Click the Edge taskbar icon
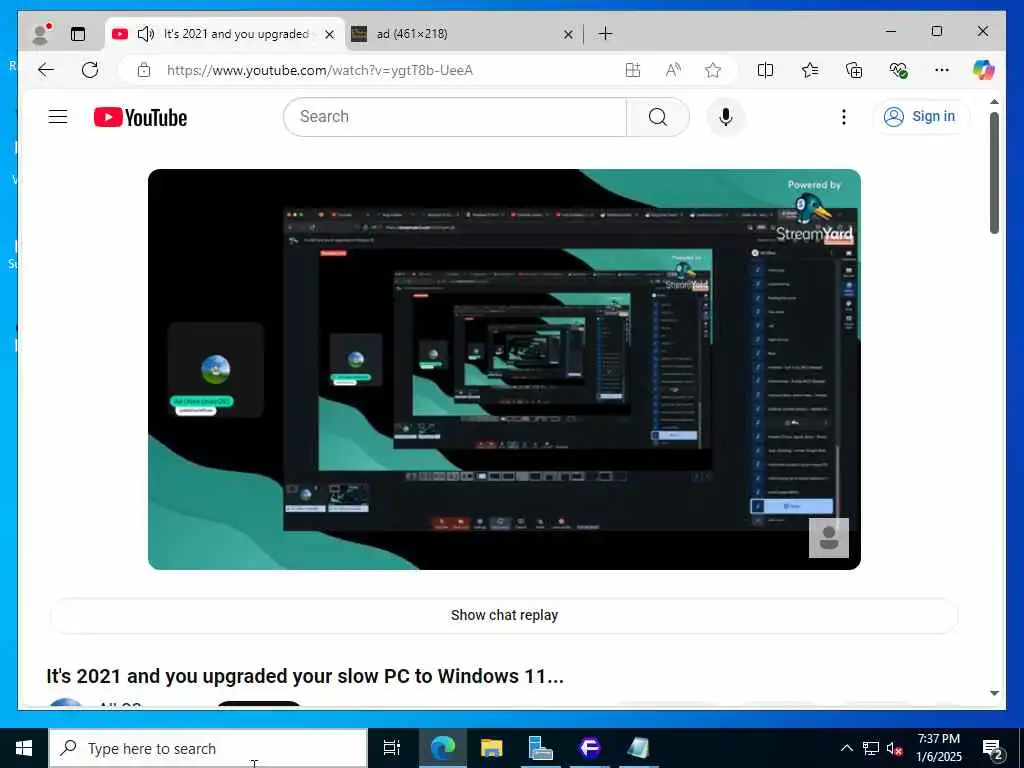Screen dimensions: 1024x768 tap(443, 748)
